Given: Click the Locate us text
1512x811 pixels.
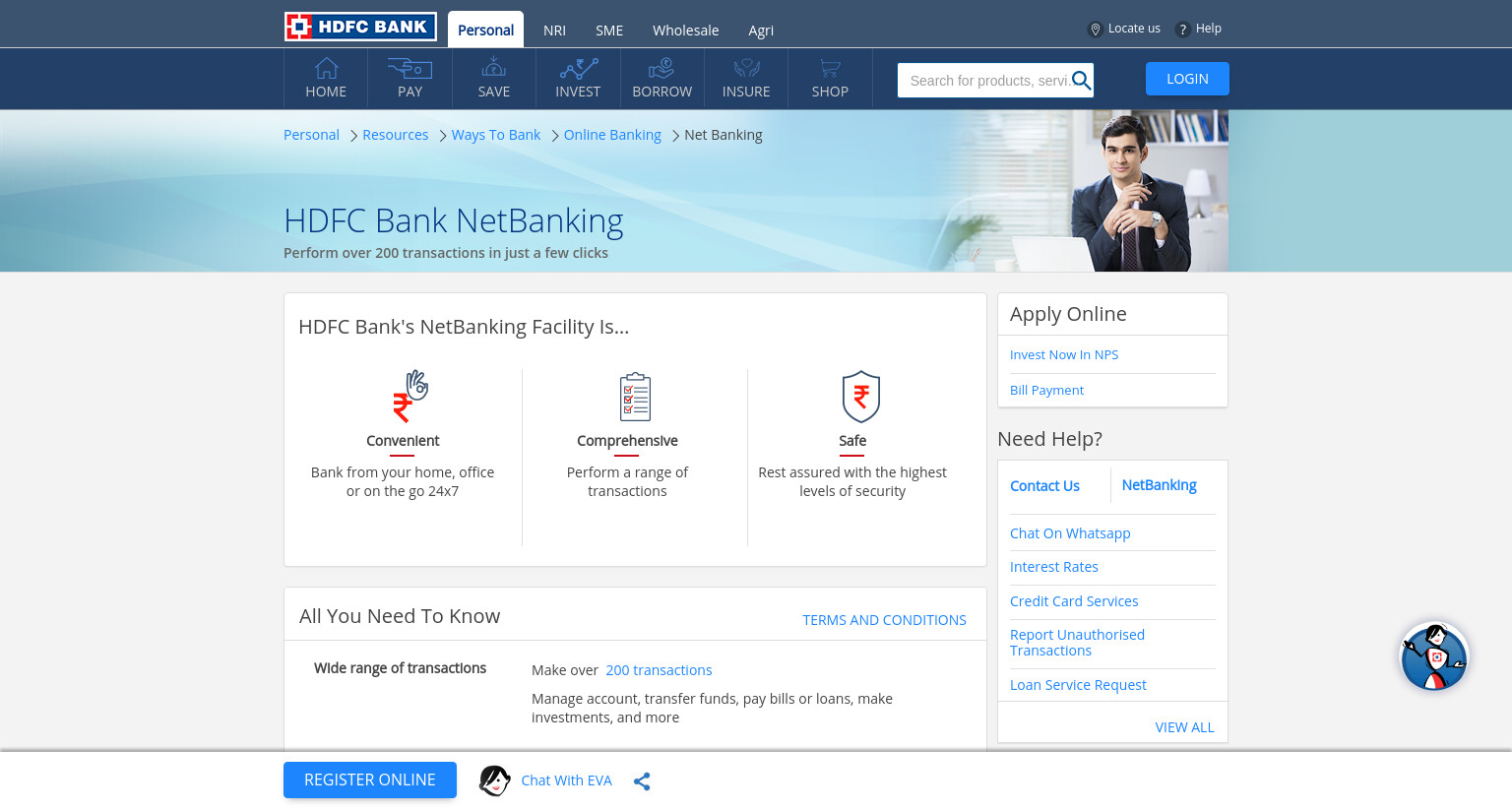Looking at the screenshot, I should (1134, 29).
